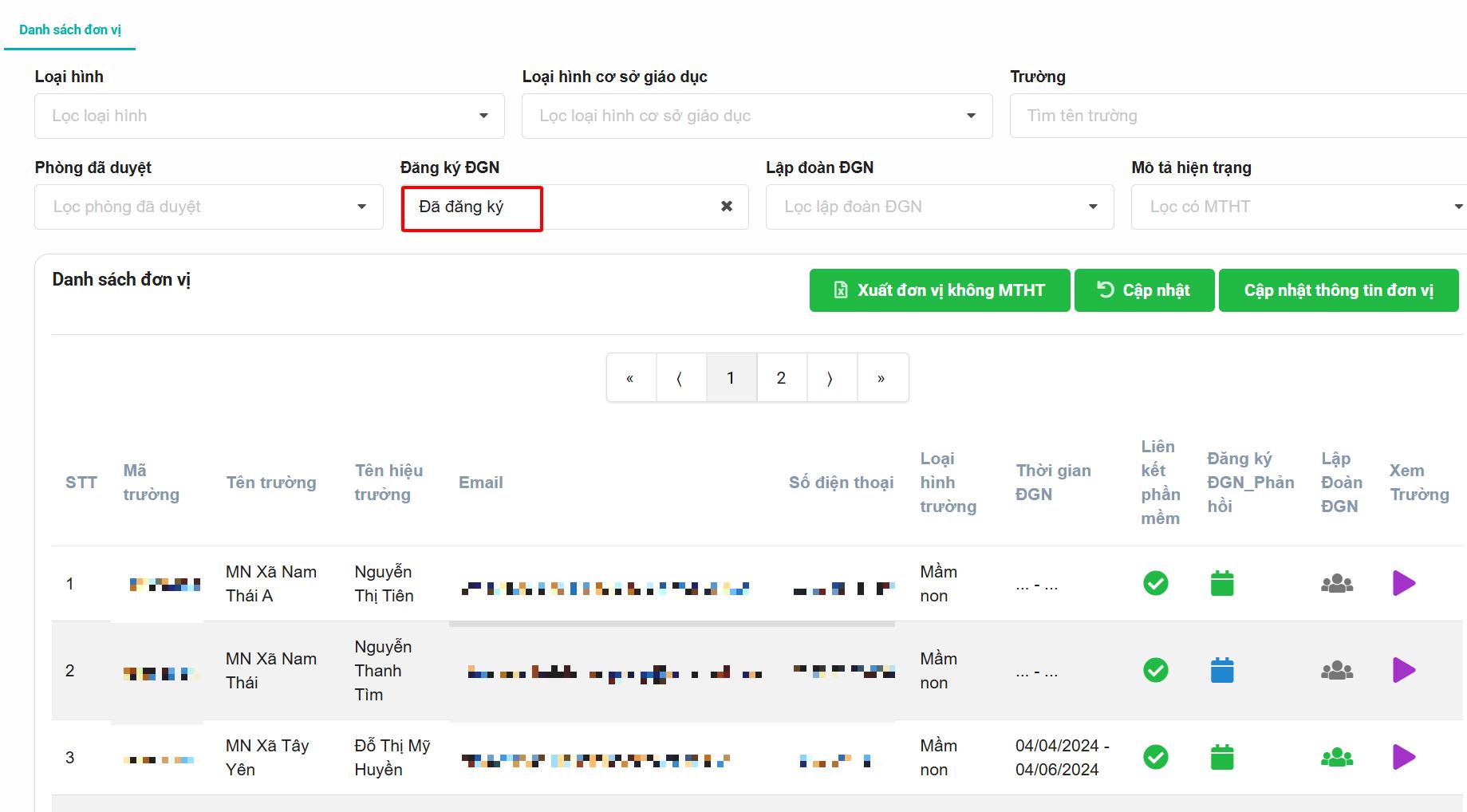Click the blue calendar icon in row 2
The width and height of the screenshot is (1467, 812).
[x=1221, y=670]
